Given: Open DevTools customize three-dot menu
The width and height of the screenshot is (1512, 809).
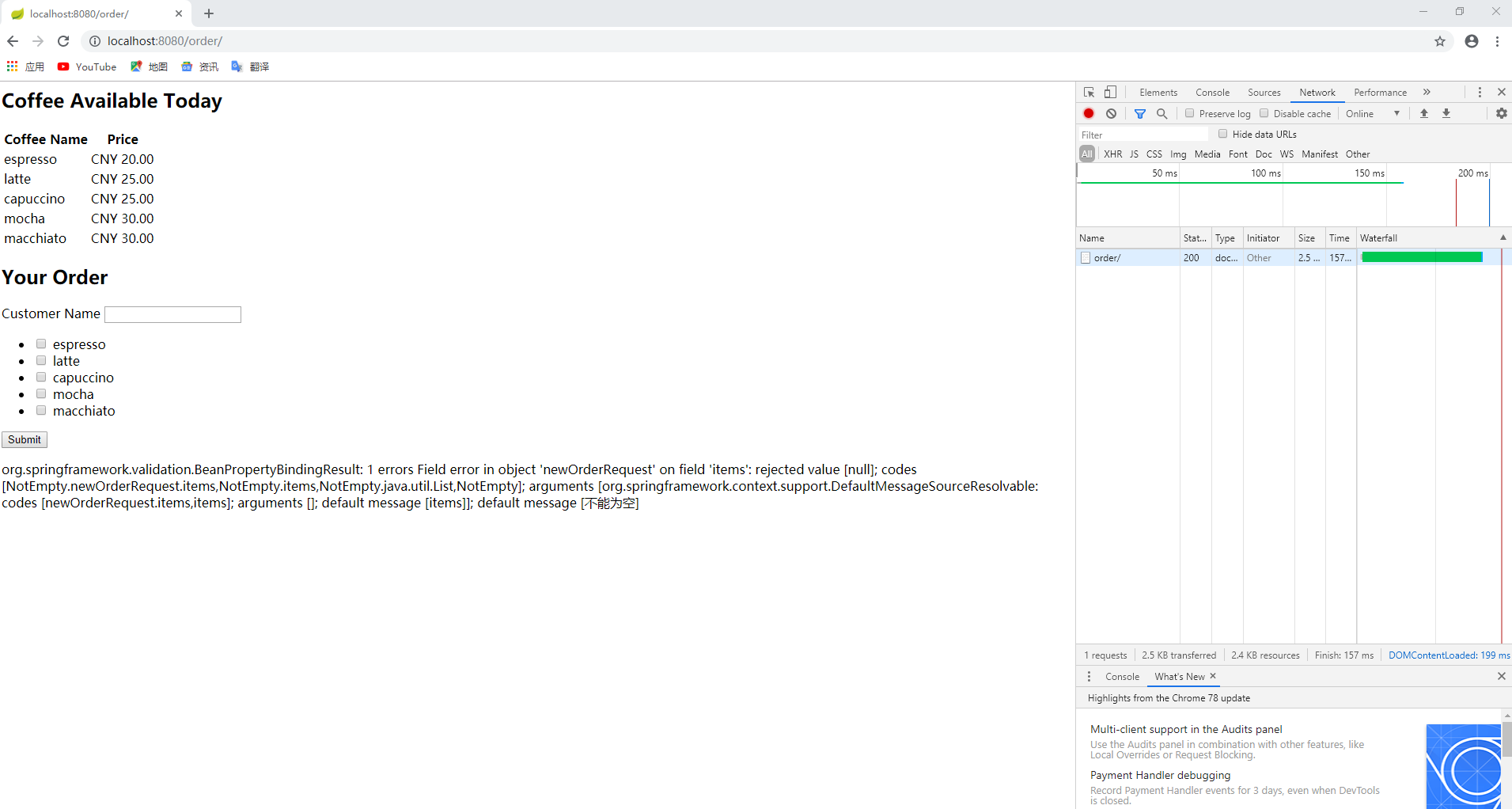Looking at the screenshot, I should [1480, 92].
